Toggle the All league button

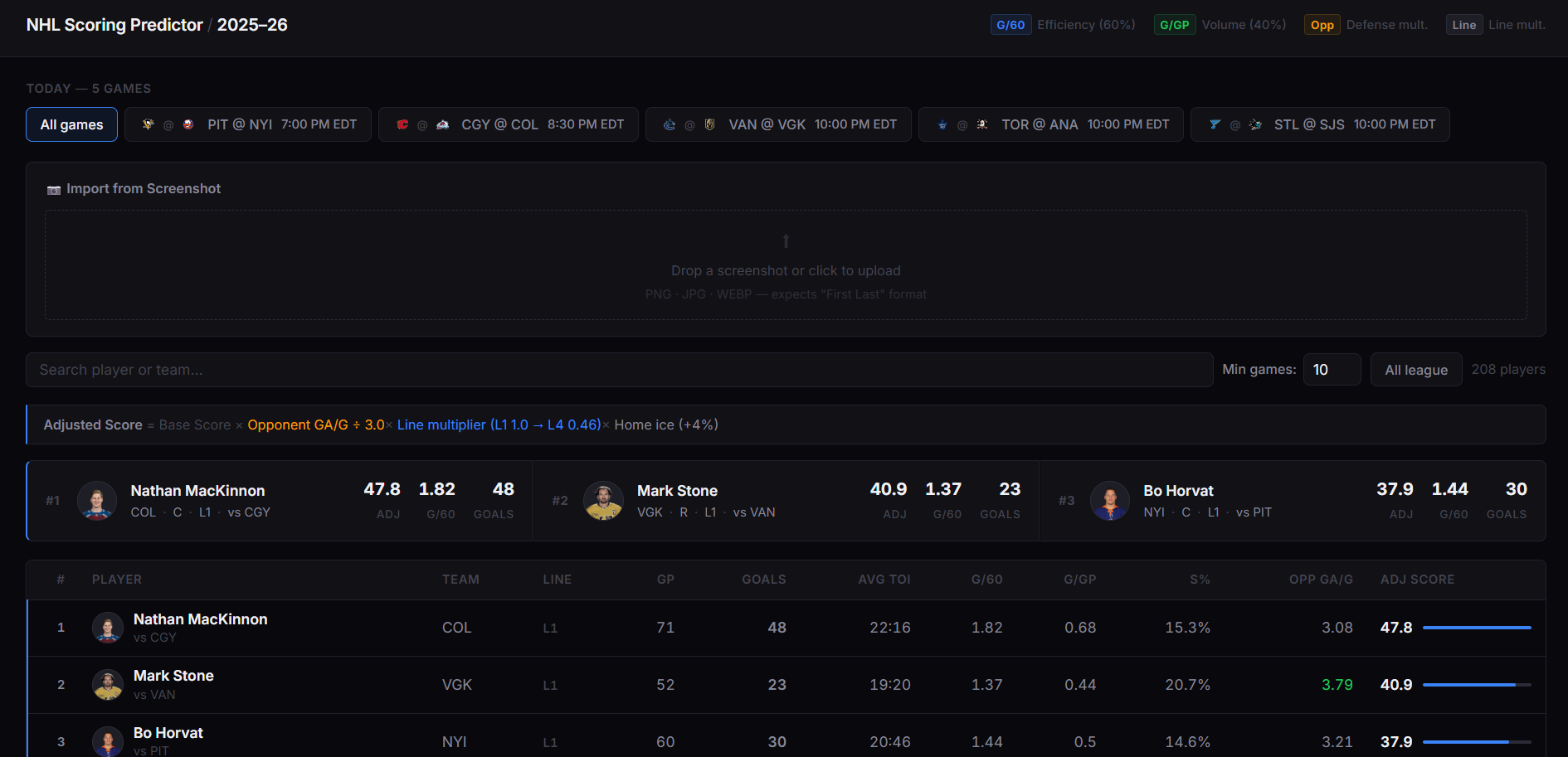click(x=1416, y=370)
